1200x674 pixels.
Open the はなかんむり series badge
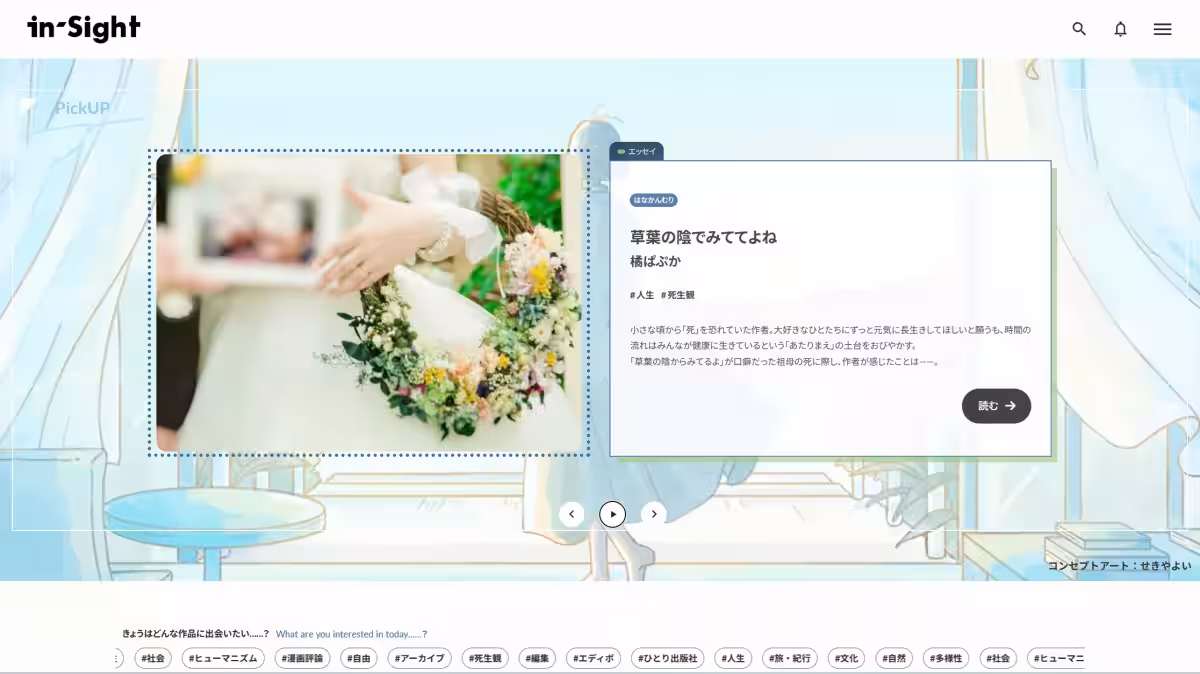(x=655, y=200)
